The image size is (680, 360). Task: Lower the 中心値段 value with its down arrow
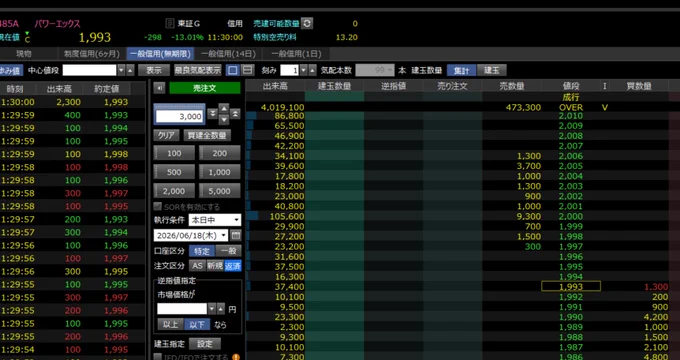121,70
